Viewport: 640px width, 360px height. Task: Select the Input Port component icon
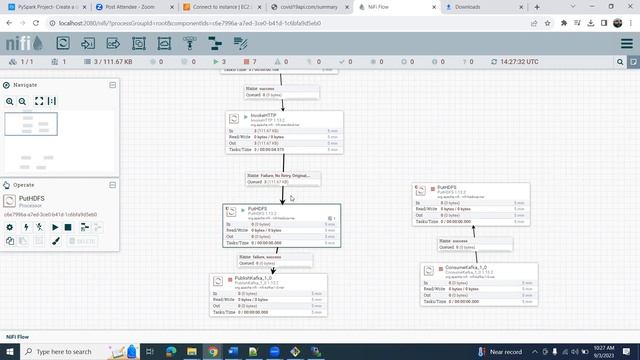pos(88,43)
